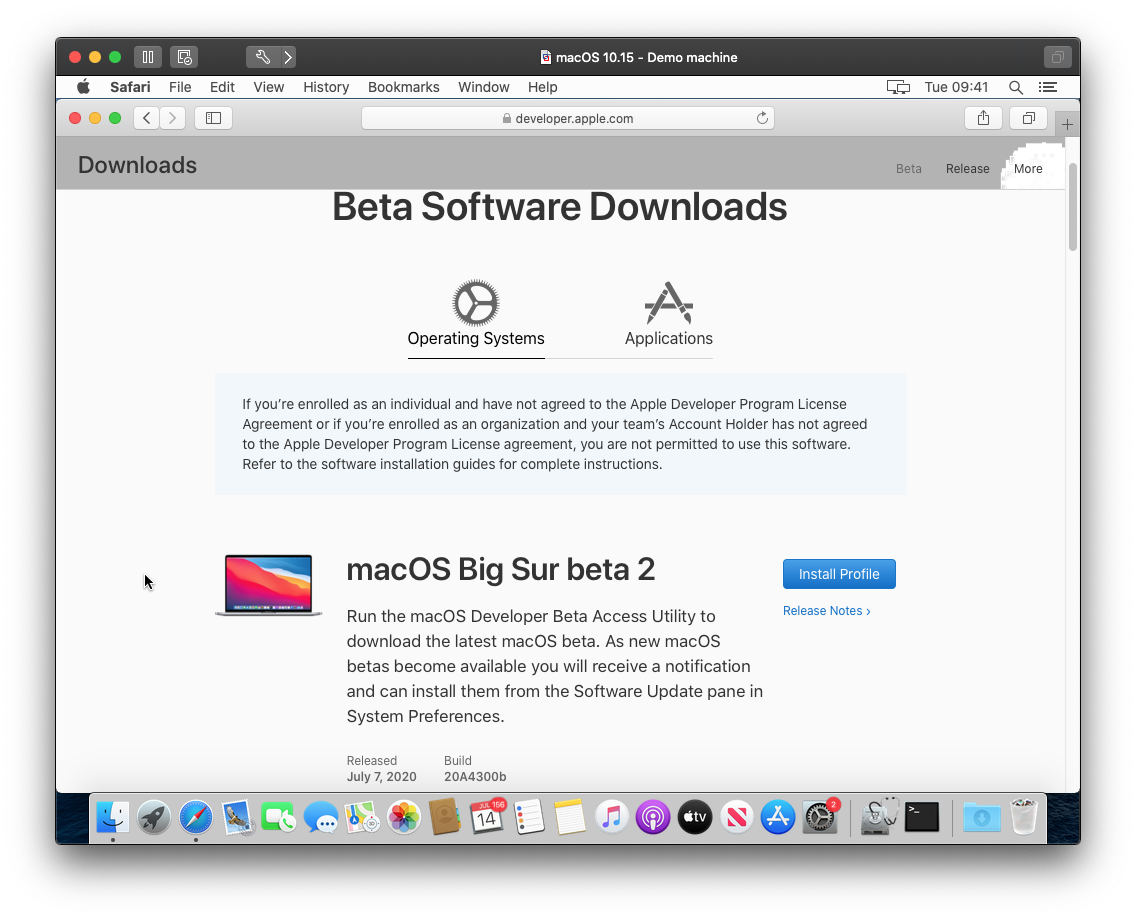Open App Store from the Dock
This screenshot has width=1136, height=918.
778,817
